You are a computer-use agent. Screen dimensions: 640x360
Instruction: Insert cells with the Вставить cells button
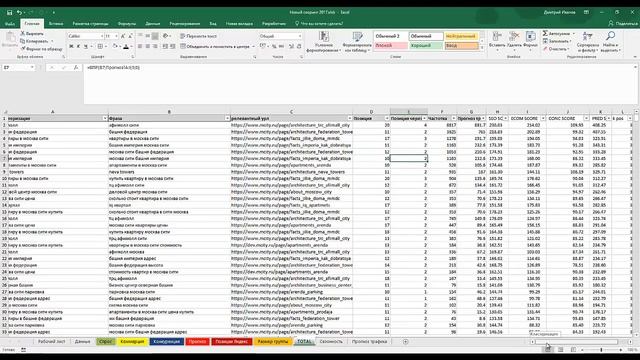coord(497,42)
